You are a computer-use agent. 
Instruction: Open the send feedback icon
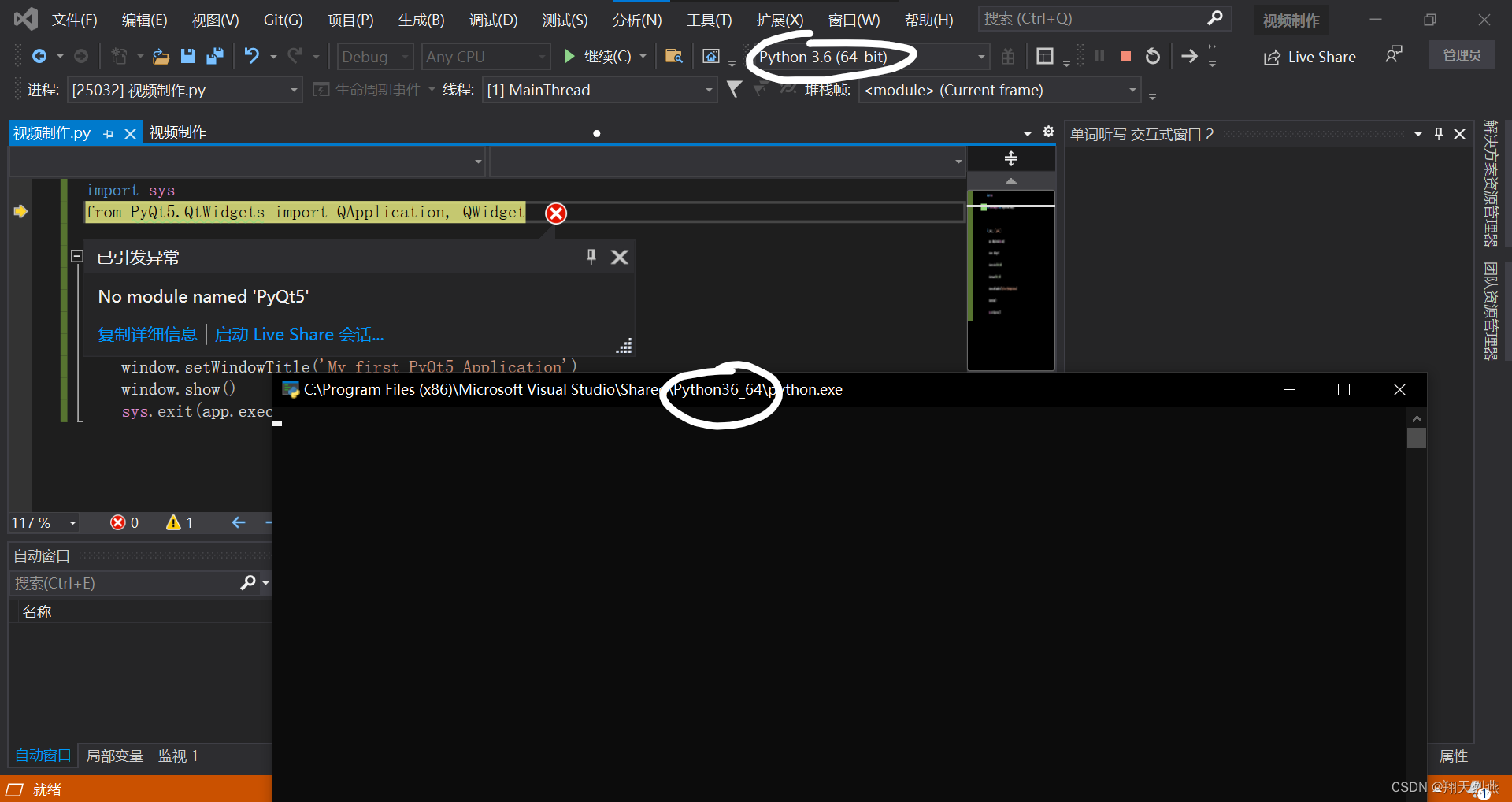pyautogui.click(x=1394, y=54)
